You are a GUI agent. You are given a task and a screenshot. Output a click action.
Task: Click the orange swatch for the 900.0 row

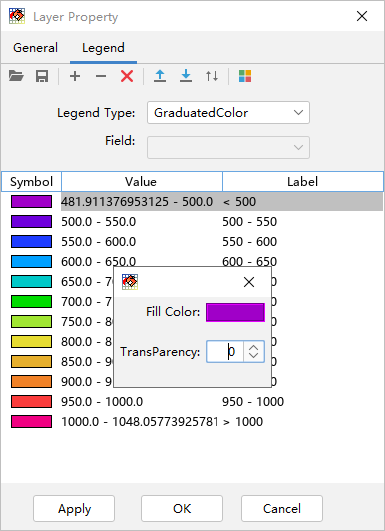click(x=31, y=381)
